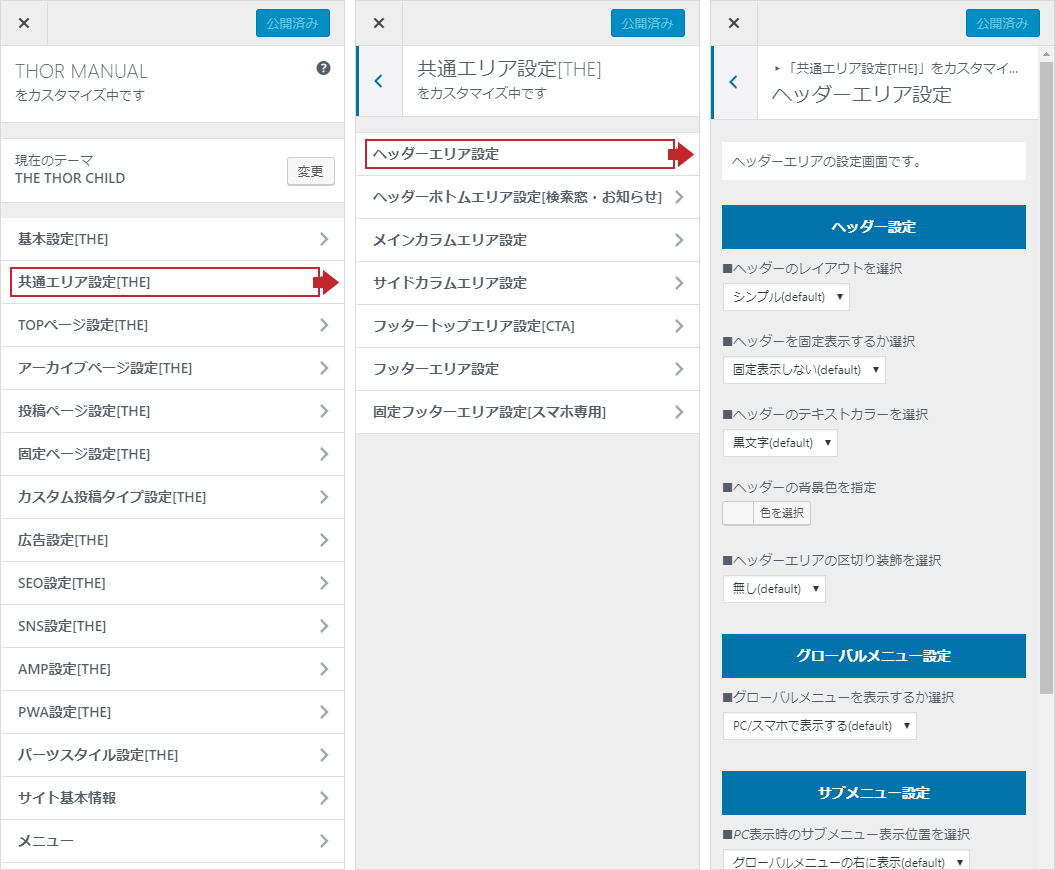
Task: Click 公開済み button in left panel
Action: pos(292,23)
